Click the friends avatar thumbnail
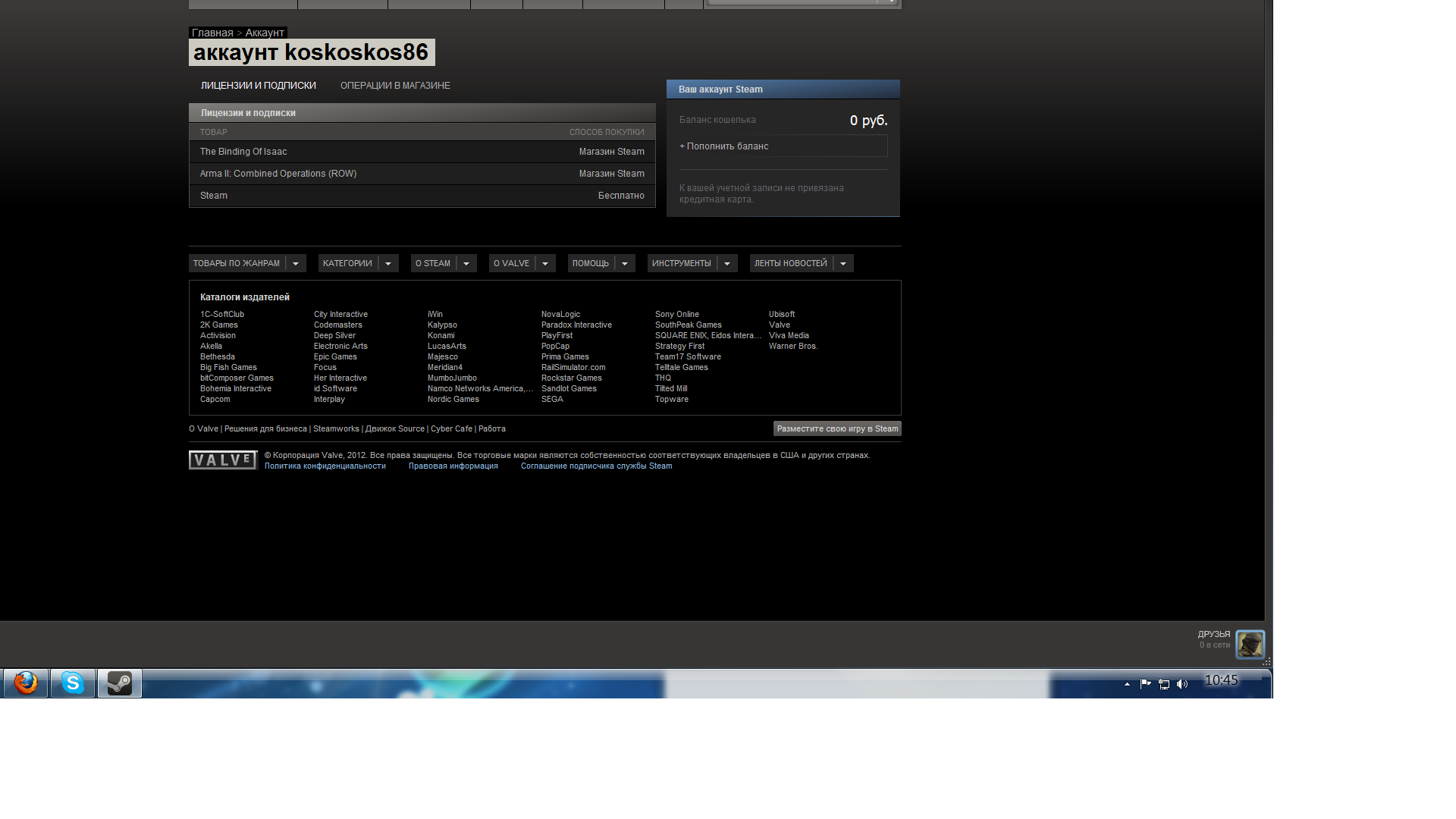Image resolution: width=1456 pixels, height=819 pixels. pos(1250,645)
